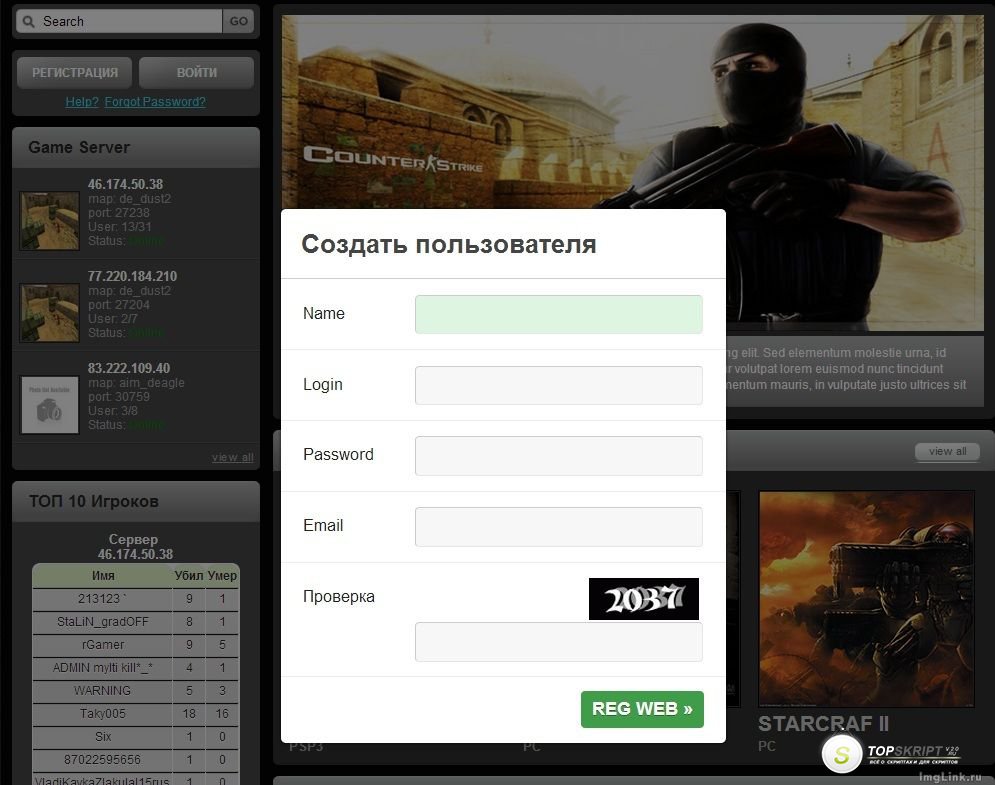Click the Counter-Strike banner logo
Screen dimensions: 995x785
[x=393, y=159]
